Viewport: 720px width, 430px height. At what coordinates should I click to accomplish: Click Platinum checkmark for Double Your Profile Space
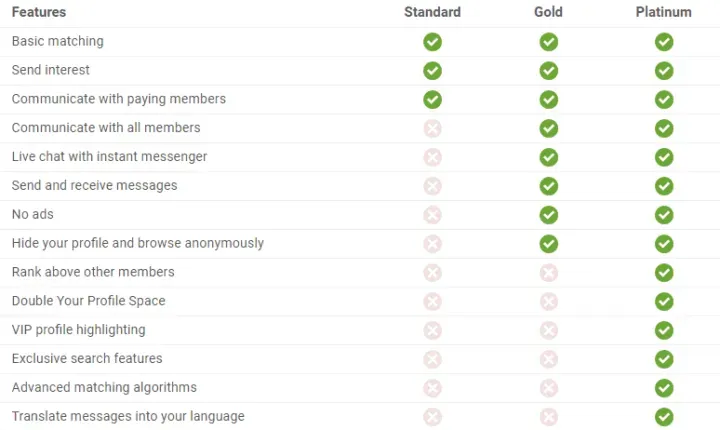point(664,302)
